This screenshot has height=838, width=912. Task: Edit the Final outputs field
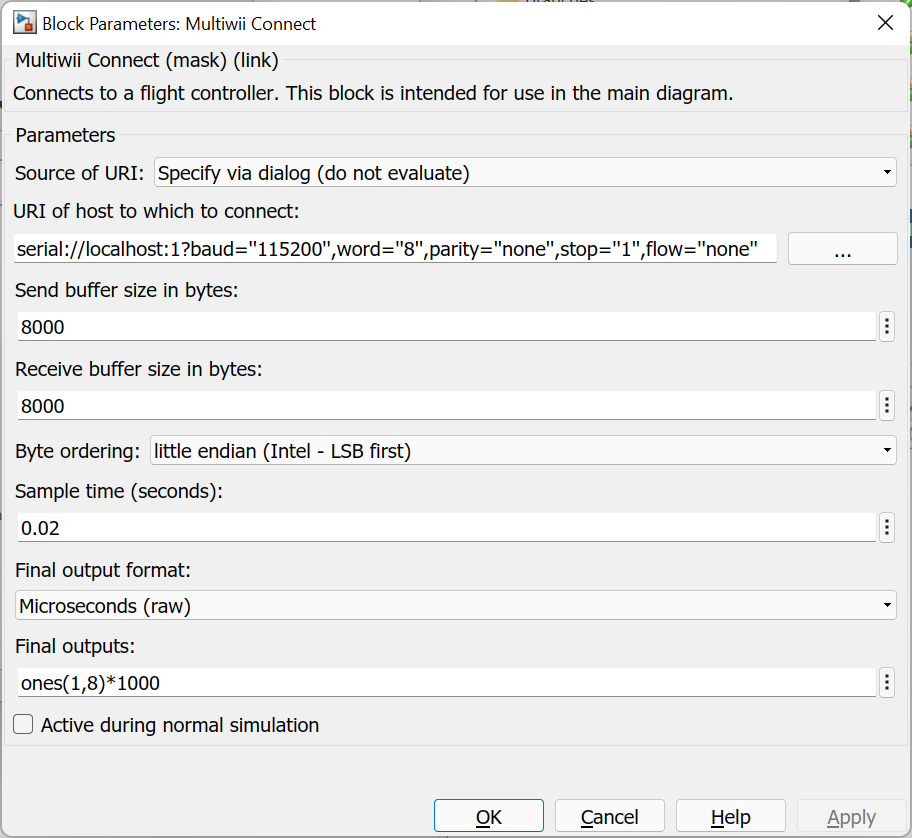[x=446, y=683]
